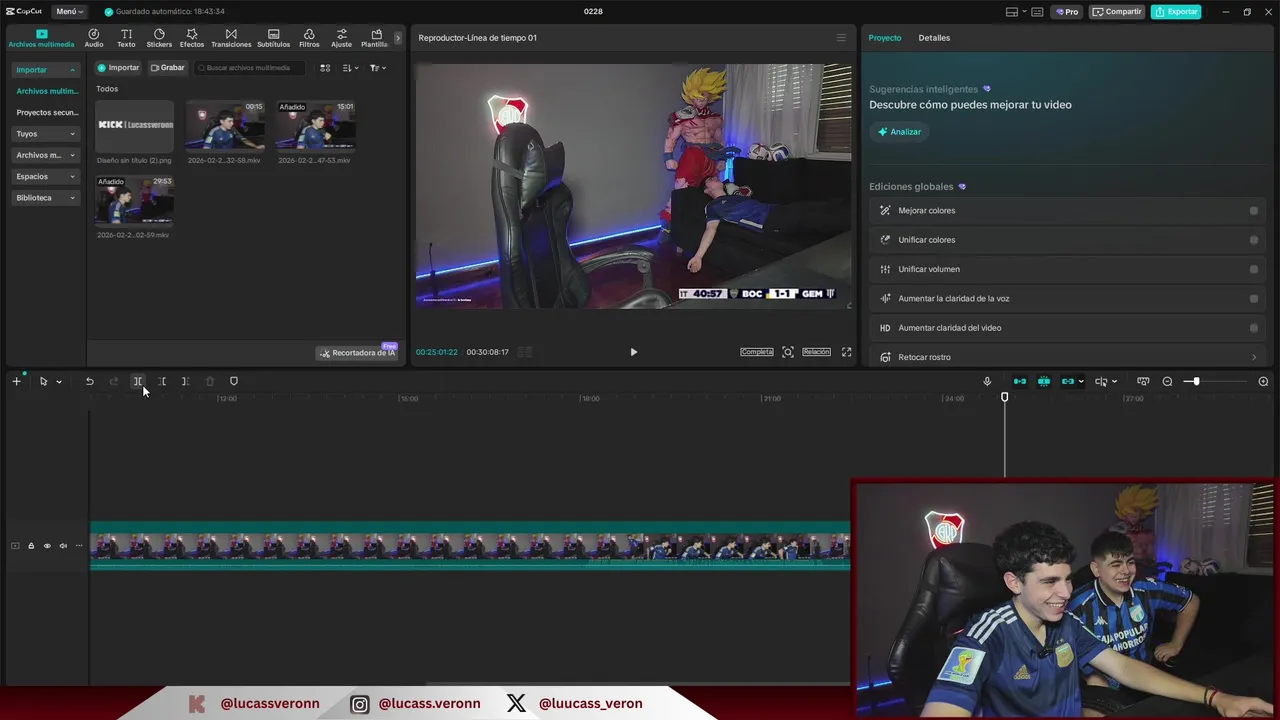Open the Texto tool tab
1280x720 pixels.
click(126, 38)
